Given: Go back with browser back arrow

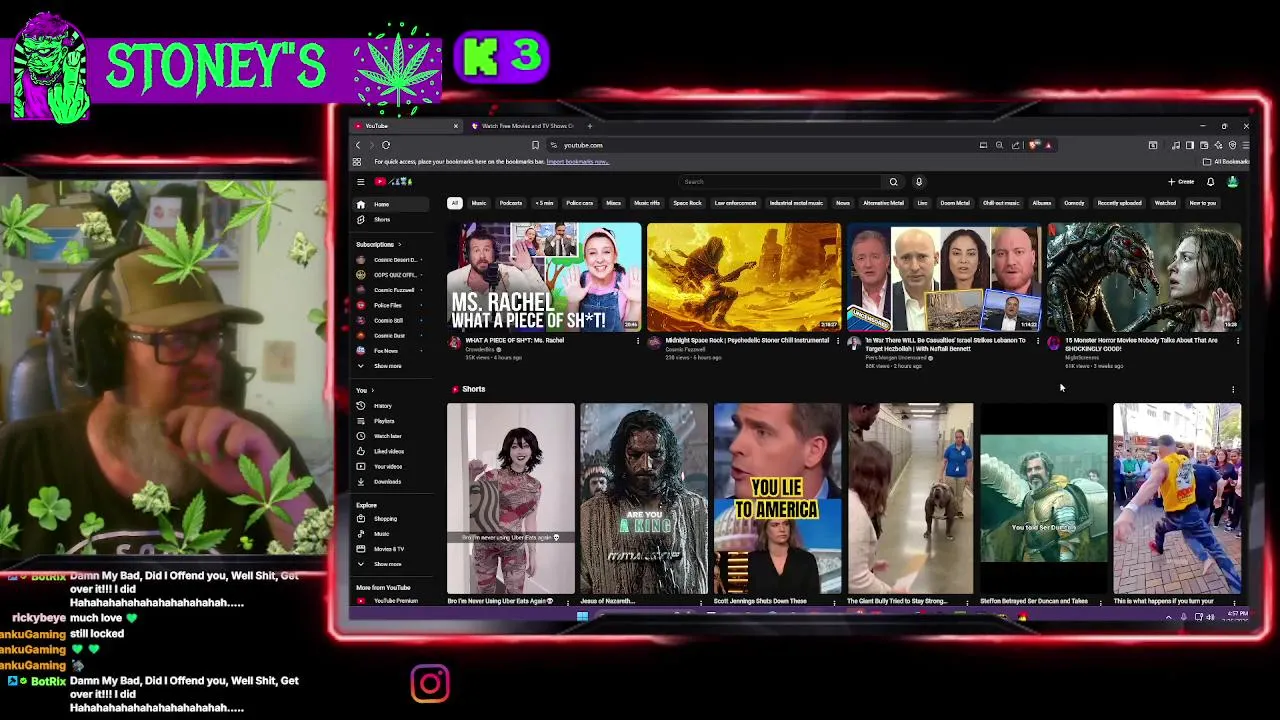Looking at the screenshot, I should [358, 145].
